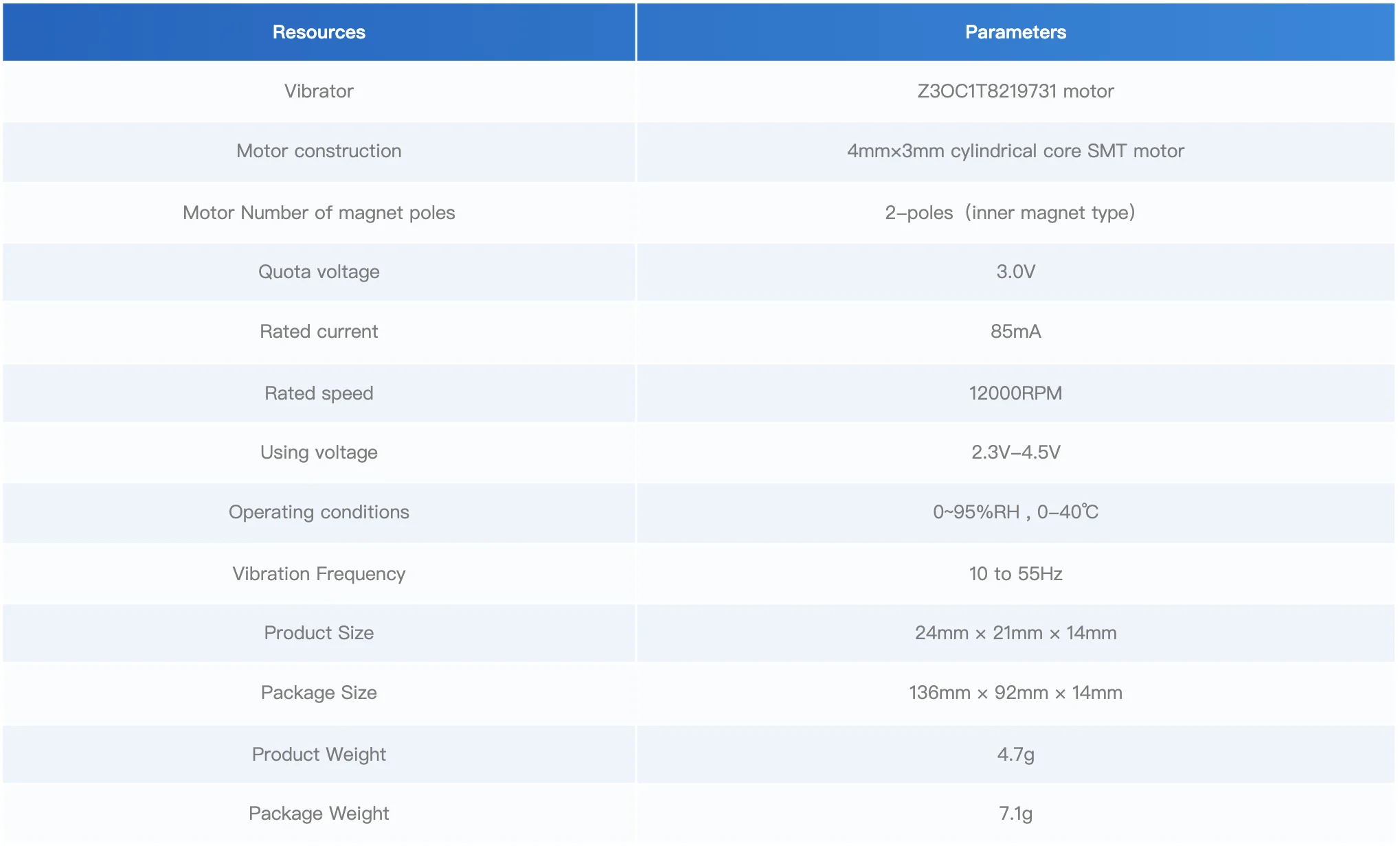Click the 10 to 55Hz frequency value
1400x850 pixels.
1015,574
